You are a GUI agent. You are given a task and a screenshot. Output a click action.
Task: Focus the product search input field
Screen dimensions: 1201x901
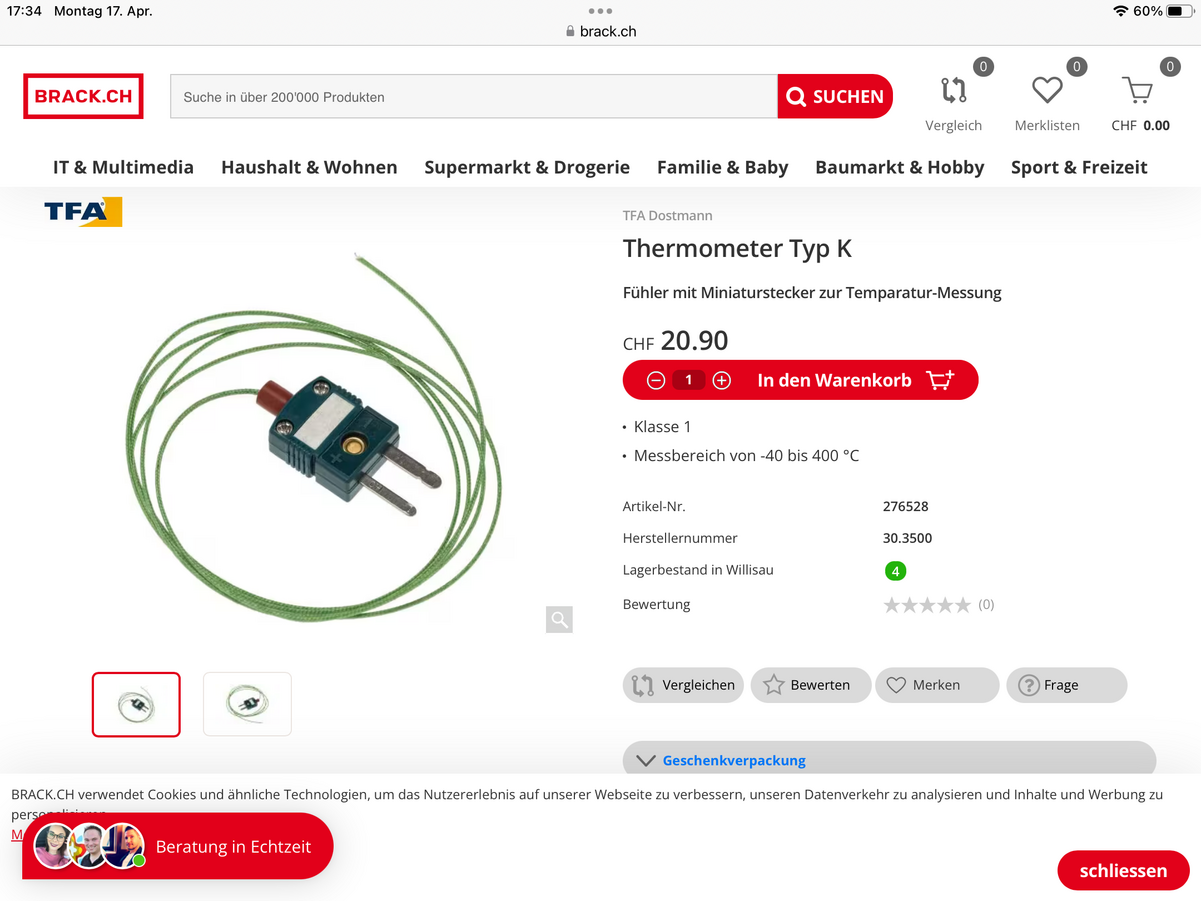[x=474, y=97]
